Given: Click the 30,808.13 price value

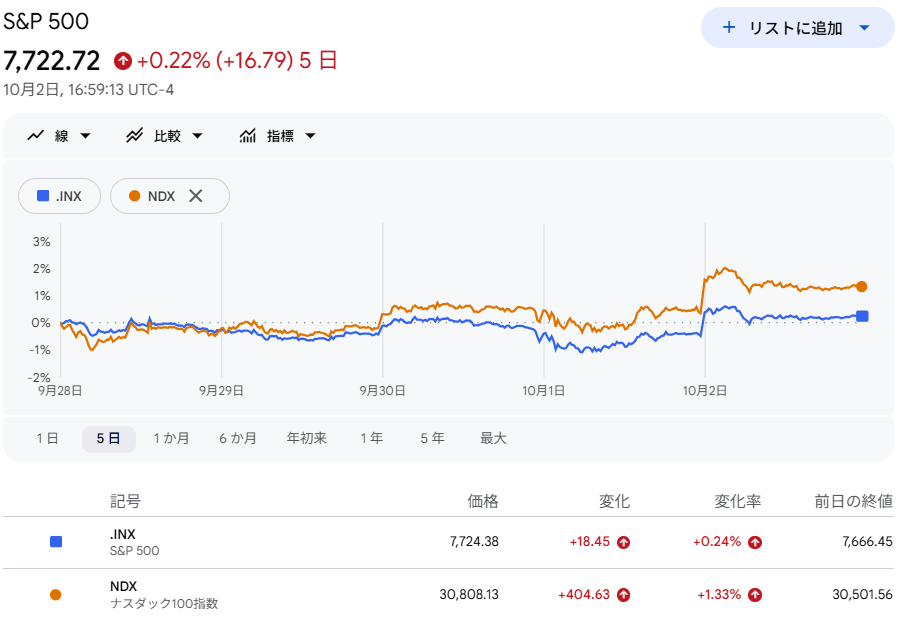Looking at the screenshot, I should (x=469, y=594).
